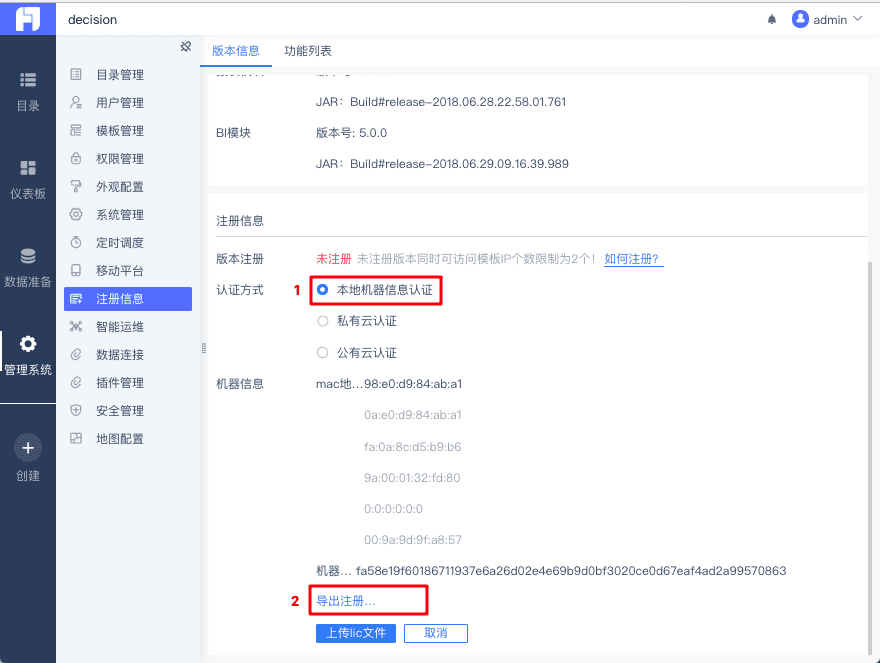Click the 权限管理 lock icon
Viewport: 880px width, 663px height.
(76, 158)
